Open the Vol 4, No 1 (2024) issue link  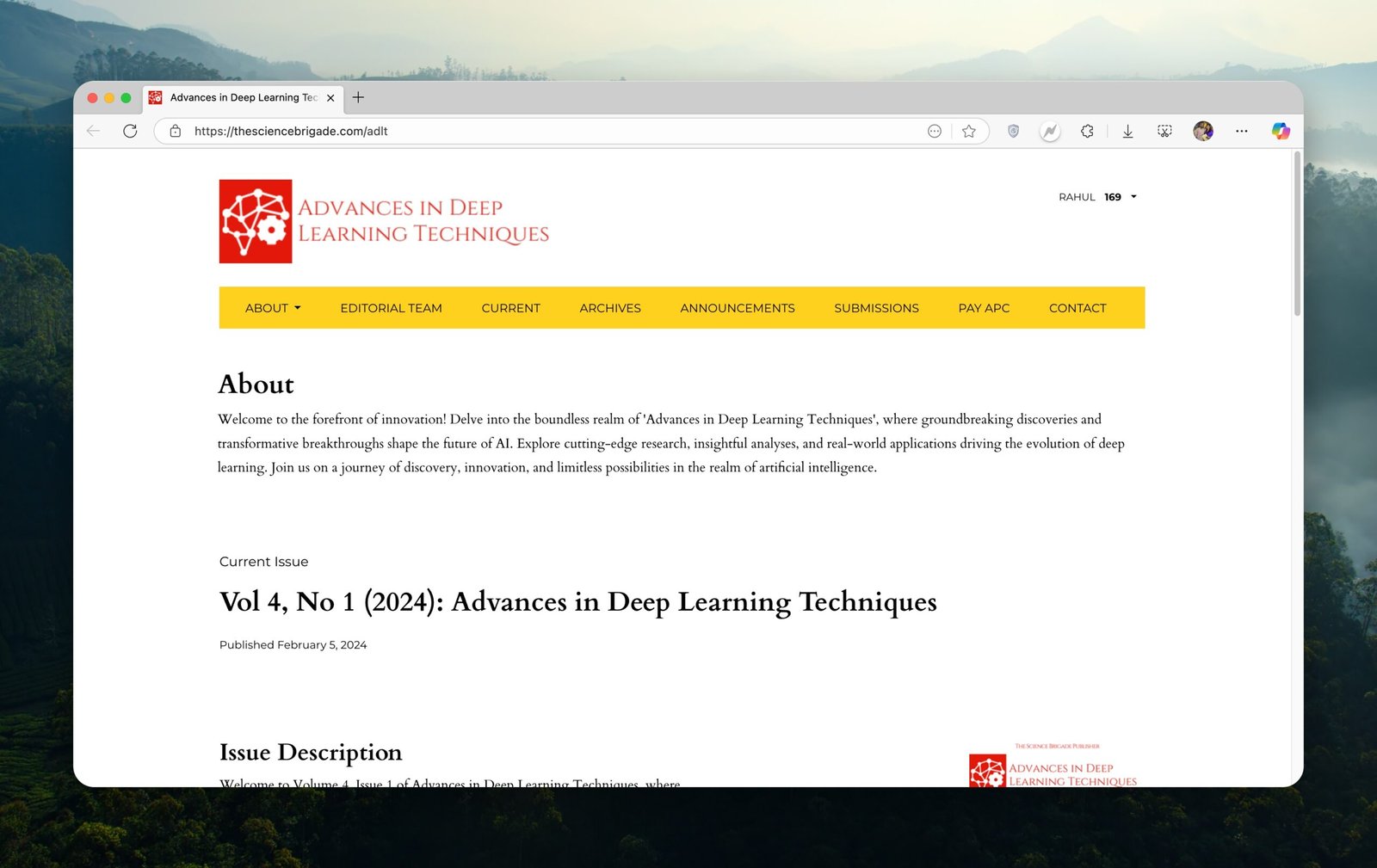pyautogui.click(x=577, y=601)
